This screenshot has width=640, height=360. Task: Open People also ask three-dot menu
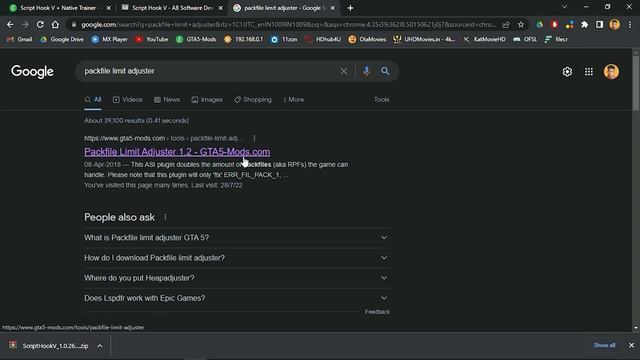coord(165,217)
